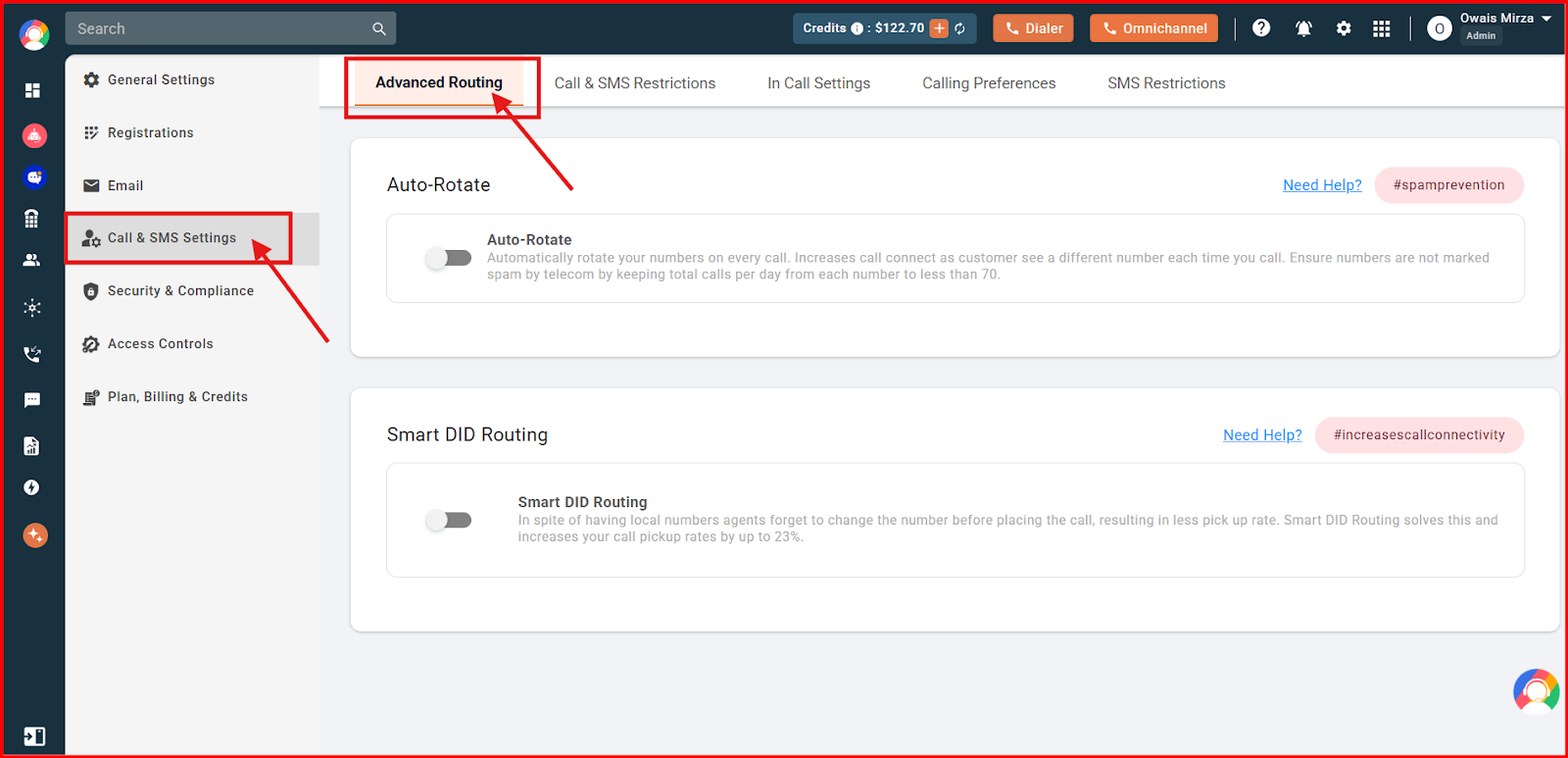Screen dimensions: 1568x758
Task: Open Email settings menu item
Action: tap(192, 185)
